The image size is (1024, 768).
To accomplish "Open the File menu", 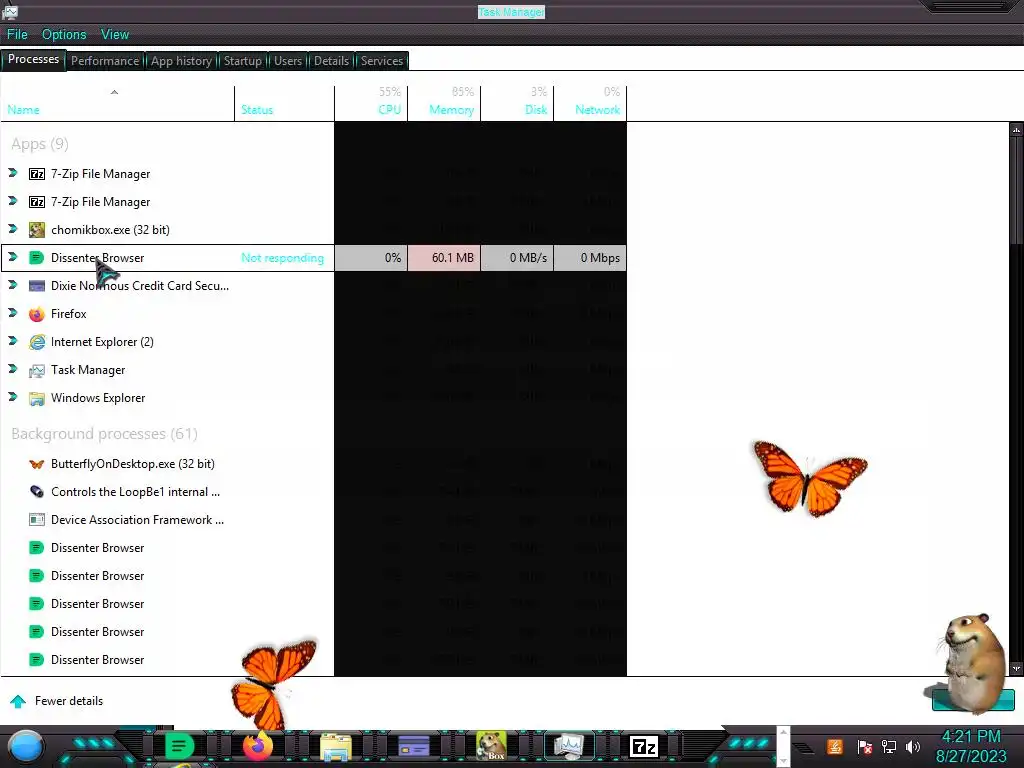I will 17,35.
